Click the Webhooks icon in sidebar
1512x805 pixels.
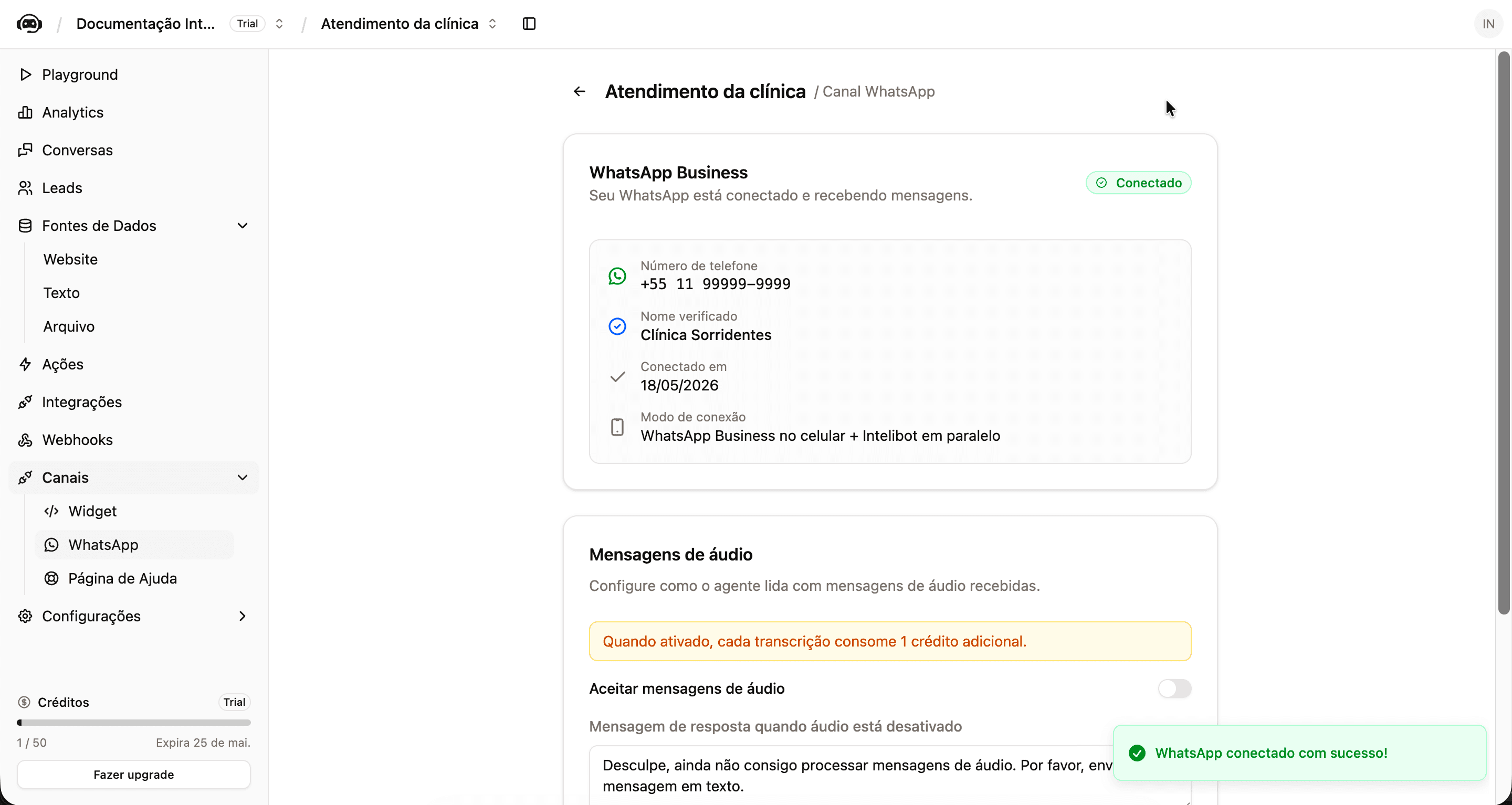(x=25, y=440)
